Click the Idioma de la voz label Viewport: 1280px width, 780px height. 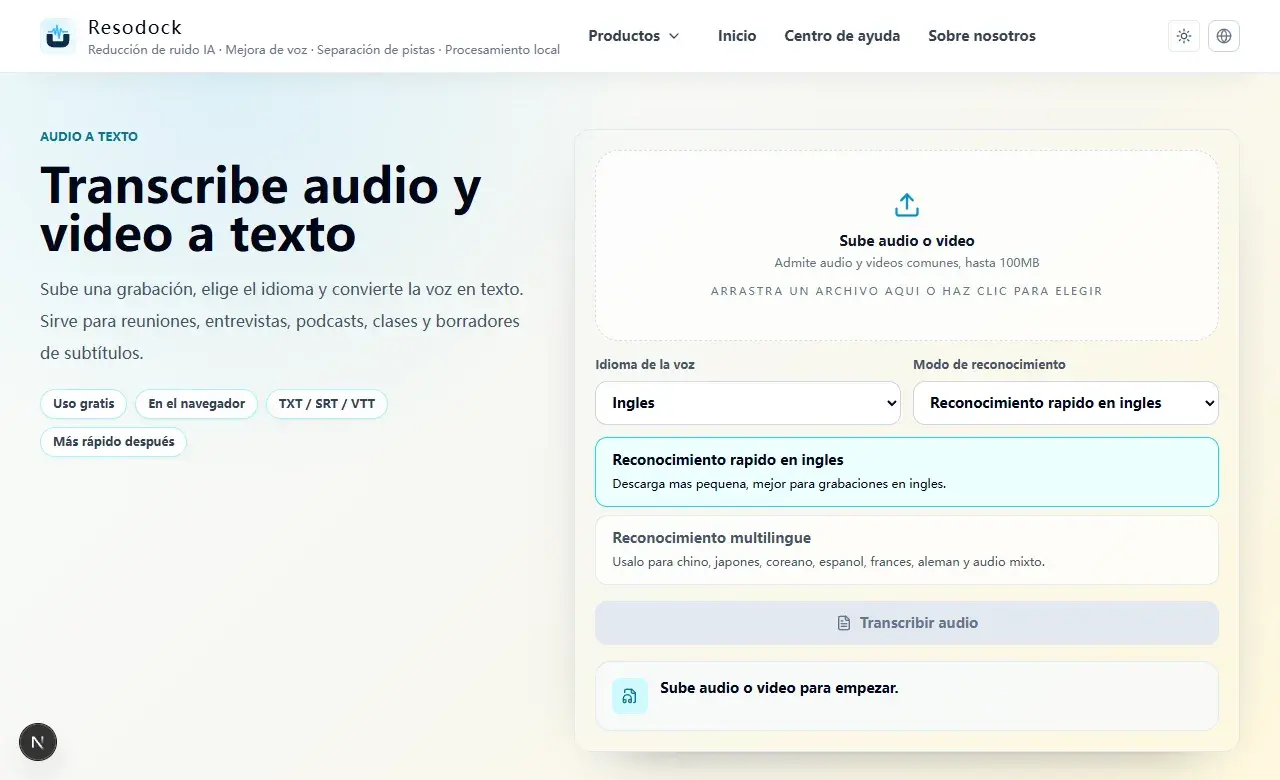pyautogui.click(x=645, y=365)
